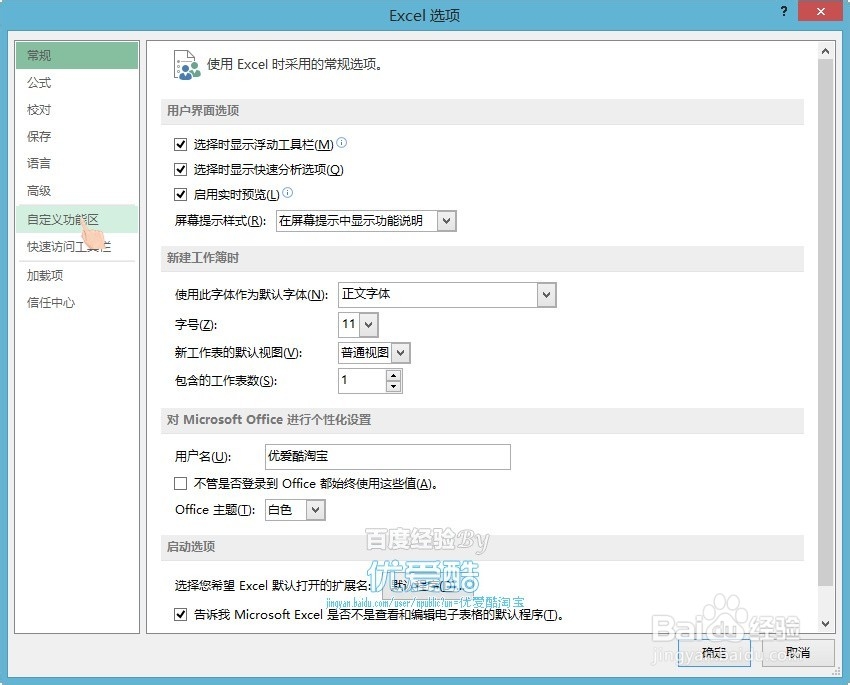
Task: Click info icon beside 启用实时预览
Action: [288, 192]
